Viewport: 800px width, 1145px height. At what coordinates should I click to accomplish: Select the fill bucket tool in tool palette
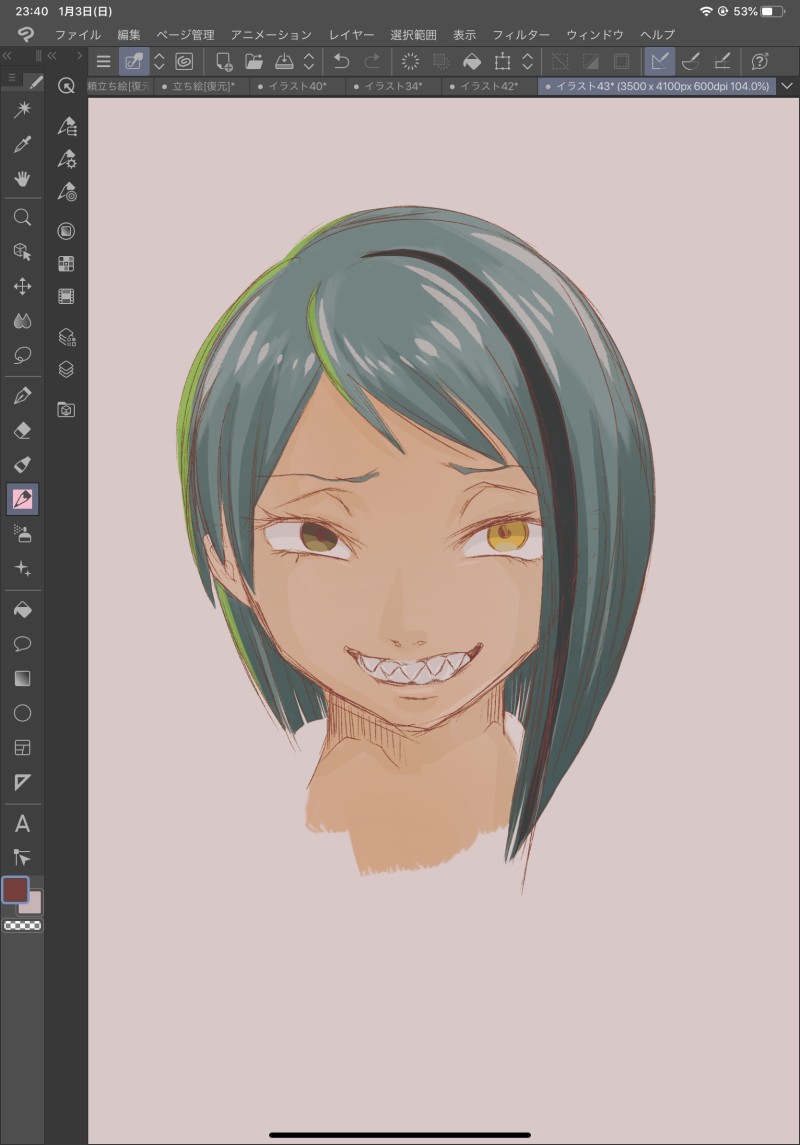pyautogui.click(x=23, y=609)
